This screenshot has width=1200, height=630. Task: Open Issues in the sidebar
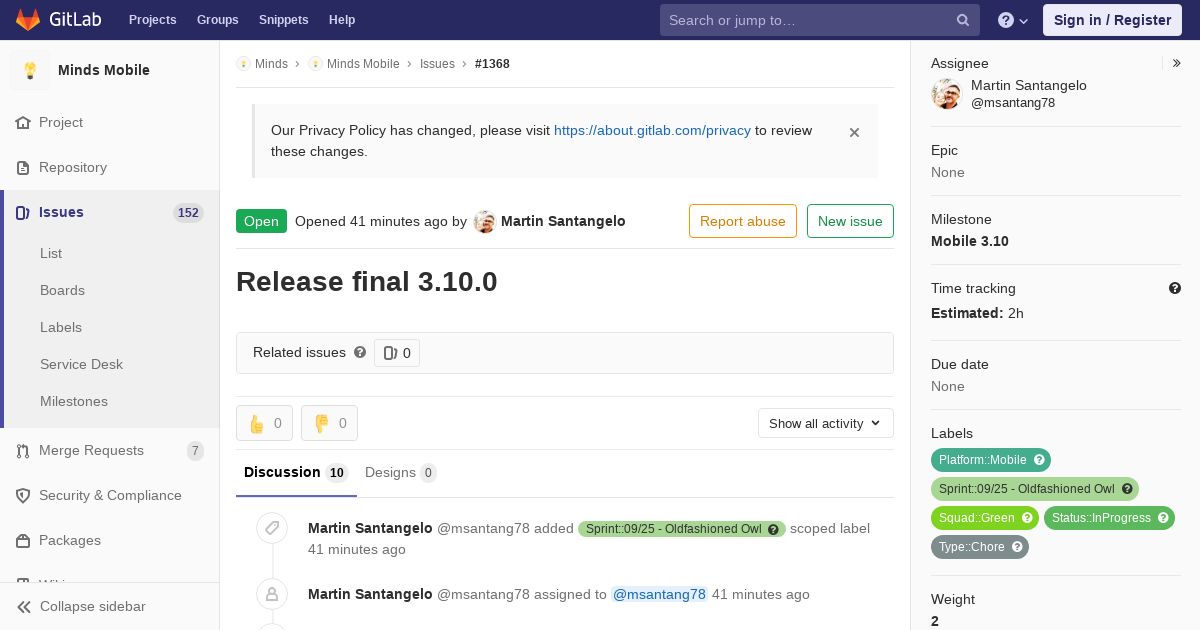click(110, 212)
